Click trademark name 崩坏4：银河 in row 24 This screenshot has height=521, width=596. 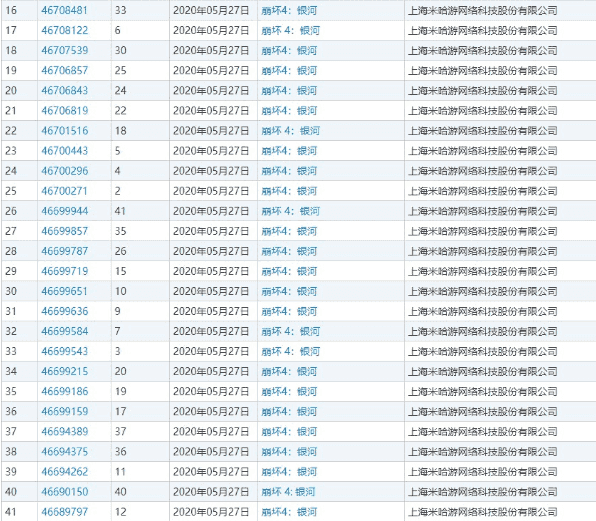[x=289, y=171]
